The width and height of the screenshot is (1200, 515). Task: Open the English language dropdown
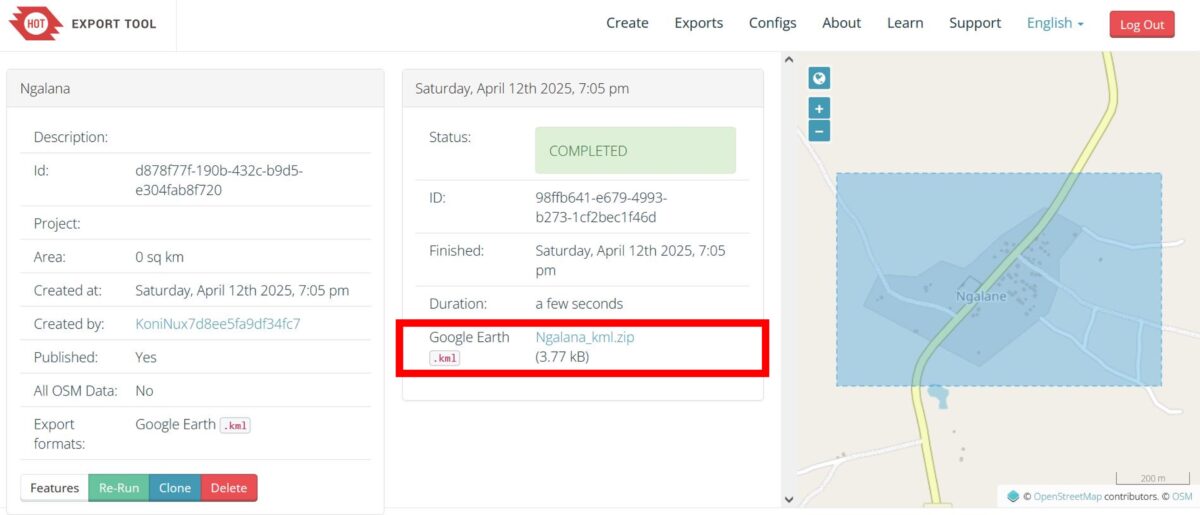coord(1055,23)
